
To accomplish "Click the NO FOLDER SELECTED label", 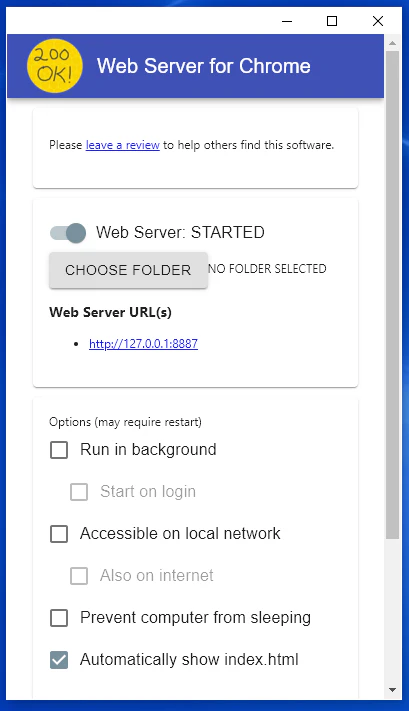I will [267, 268].
